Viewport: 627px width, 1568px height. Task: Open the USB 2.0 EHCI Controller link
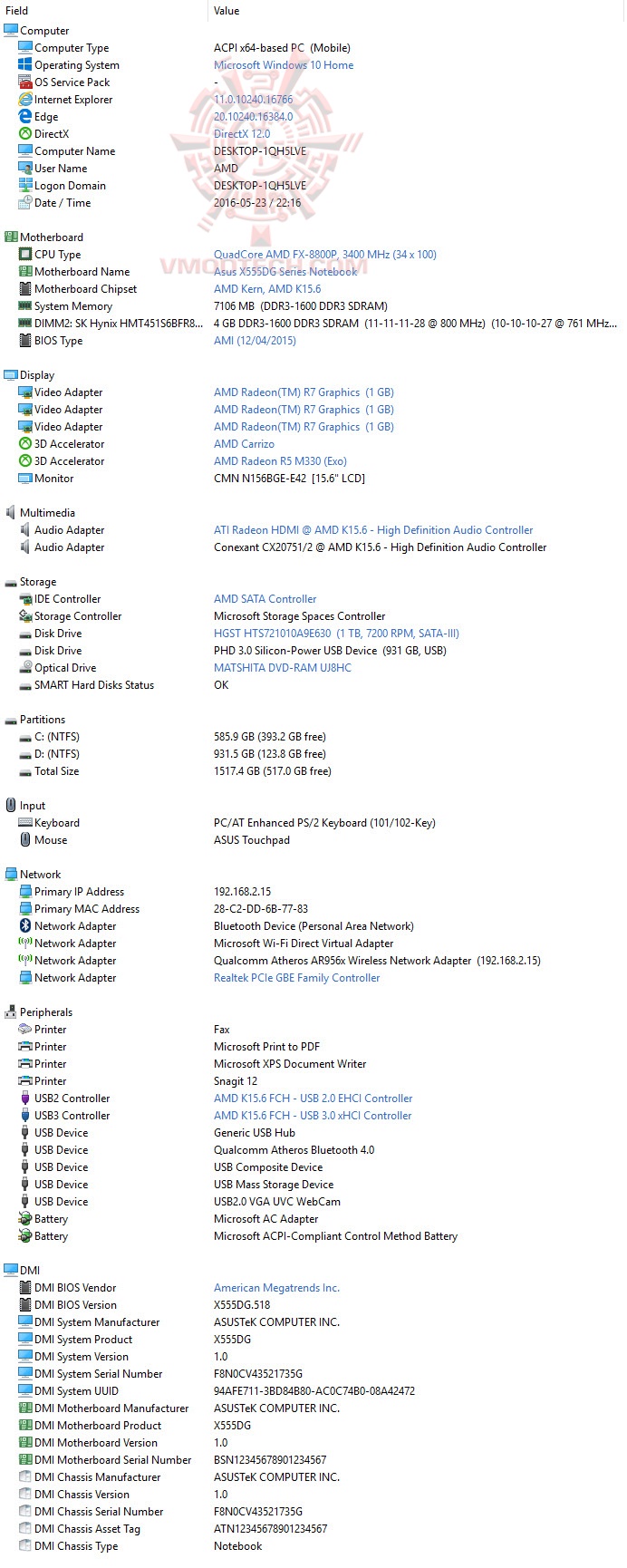(313, 1099)
